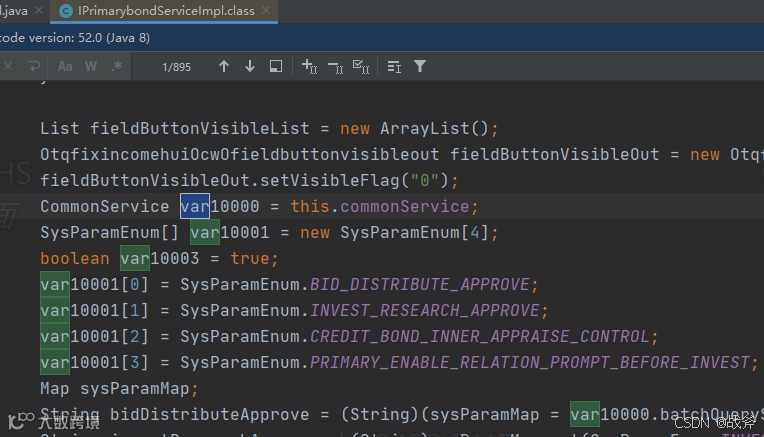The width and height of the screenshot is (764, 437).
Task: Go to previous search occurrence arrow
Action: [224, 66]
